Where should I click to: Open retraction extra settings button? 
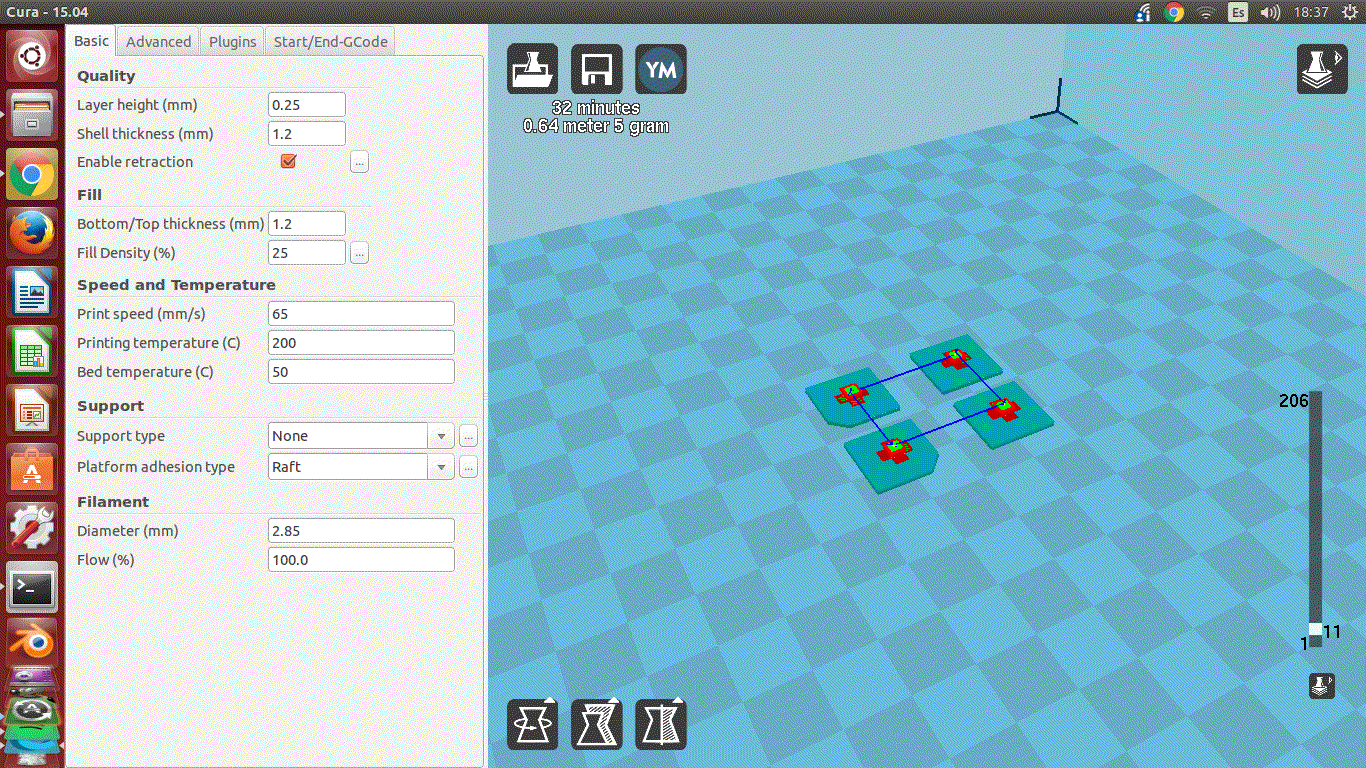[360, 162]
